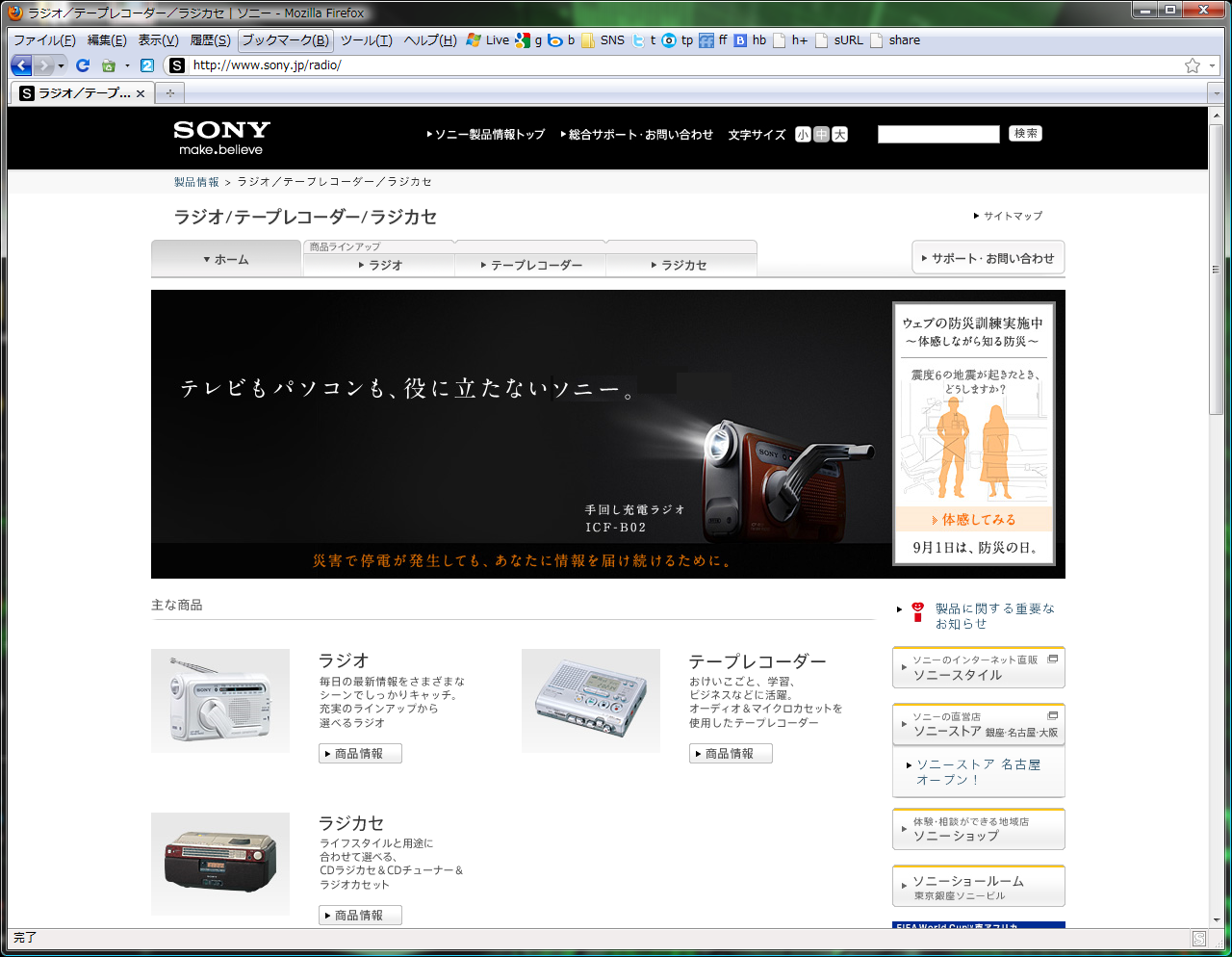Viewport: 1232px width, 957px height.
Task: Click the red mascot important-notice icon
Action: coord(918,611)
